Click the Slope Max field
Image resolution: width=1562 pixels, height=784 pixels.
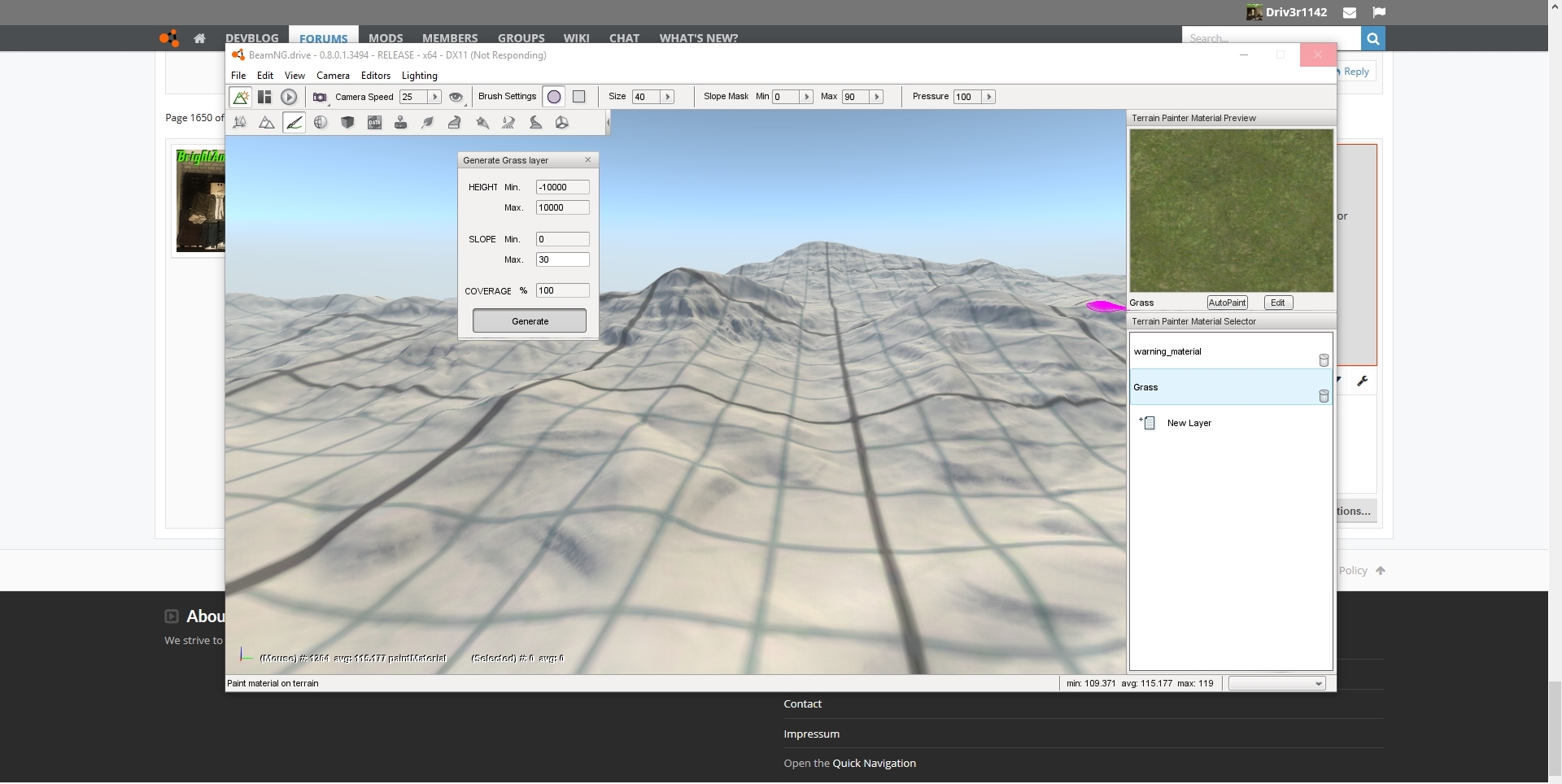(x=562, y=259)
